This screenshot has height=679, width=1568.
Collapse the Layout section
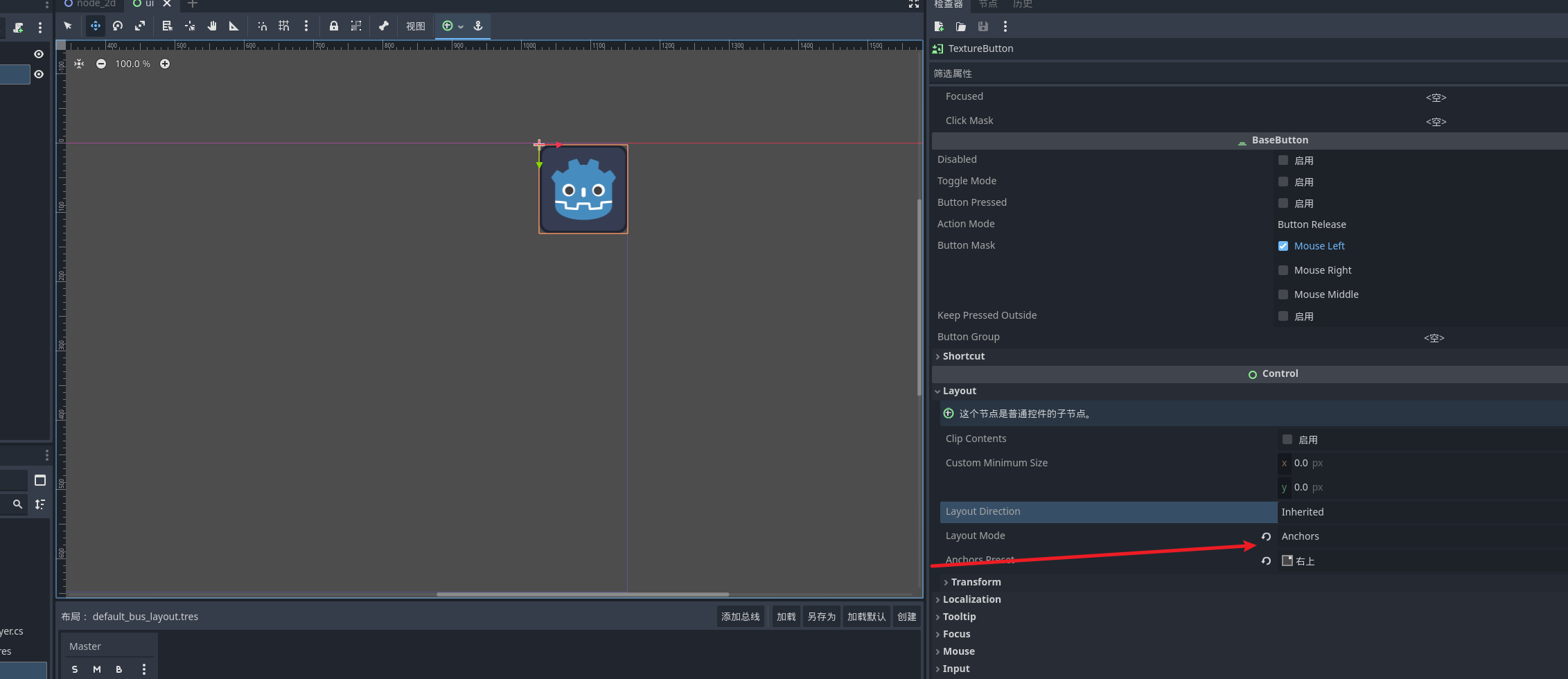click(959, 391)
